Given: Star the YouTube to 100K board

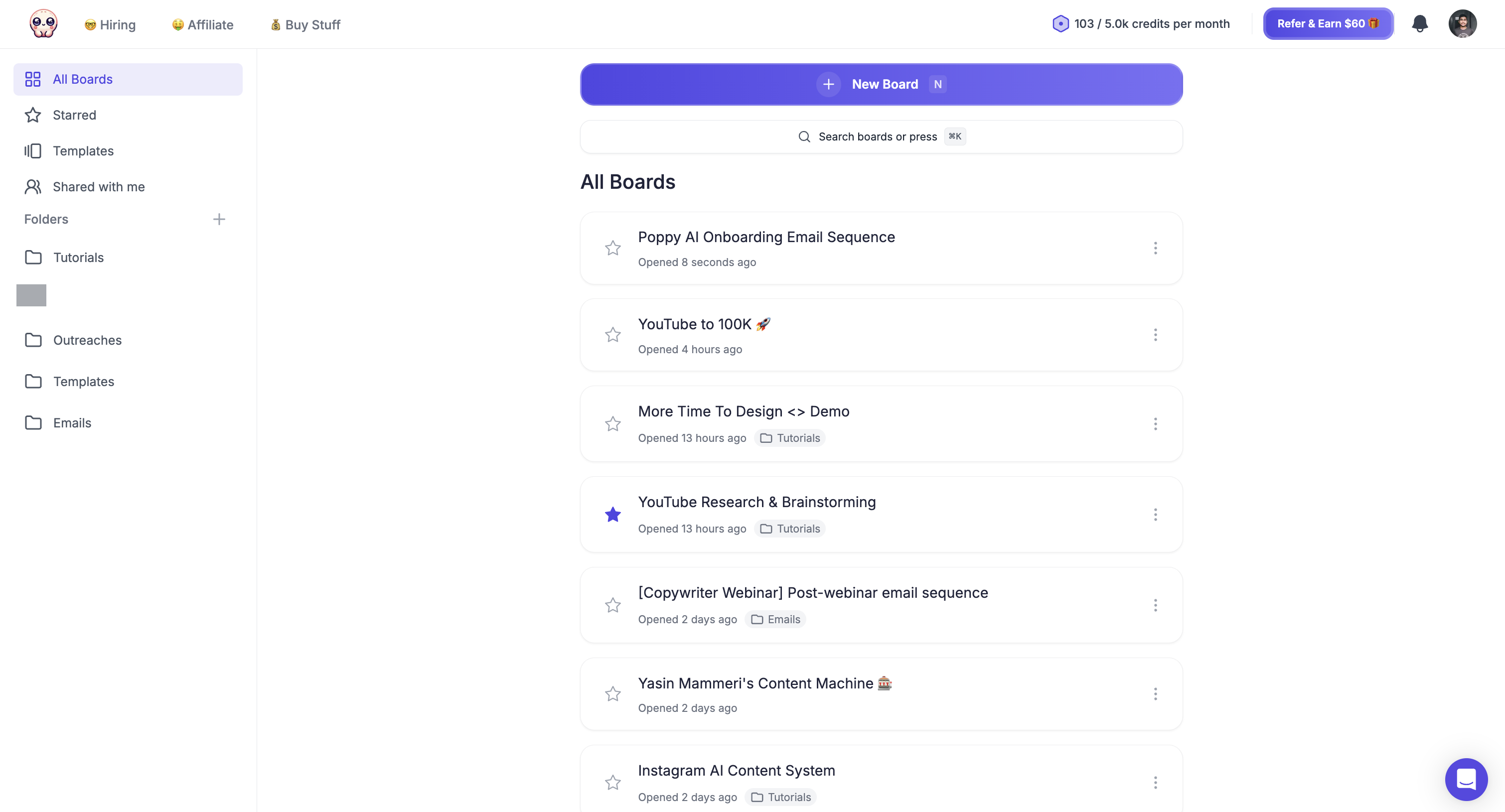Looking at the screenshot, I should point(613,335).
